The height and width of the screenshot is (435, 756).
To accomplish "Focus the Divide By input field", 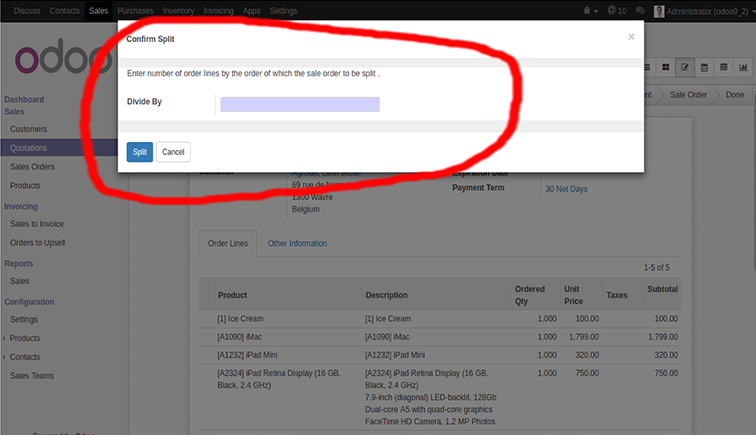I will coord(300,104).
